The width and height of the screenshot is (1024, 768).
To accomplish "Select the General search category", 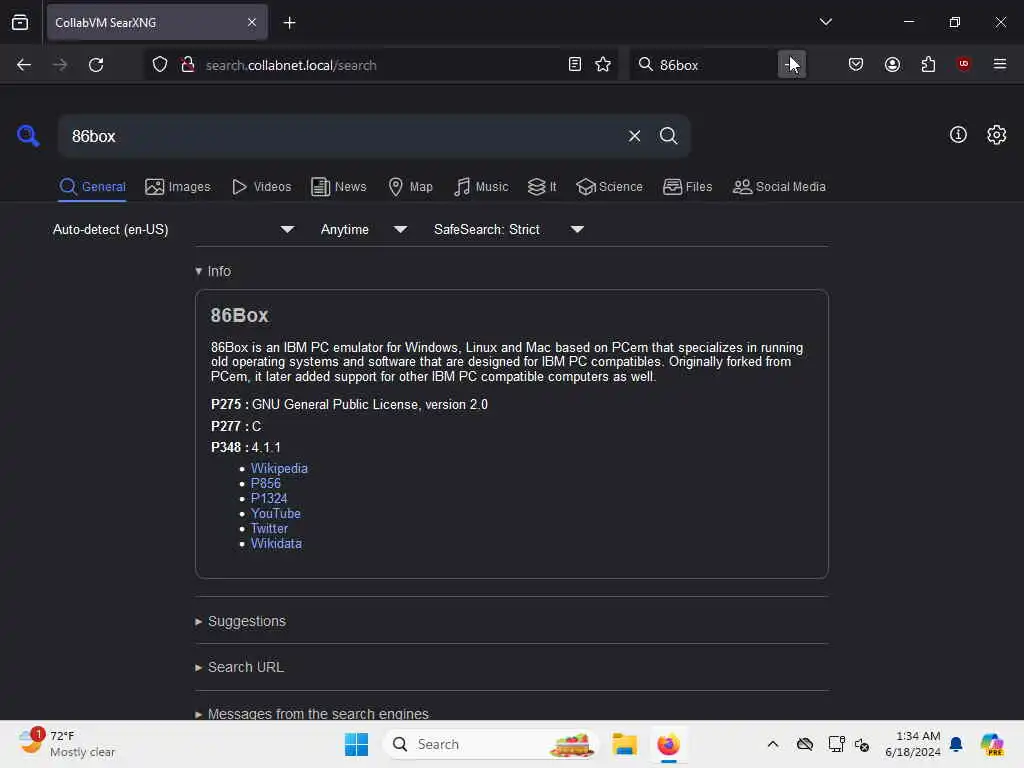I will [92, 187].
